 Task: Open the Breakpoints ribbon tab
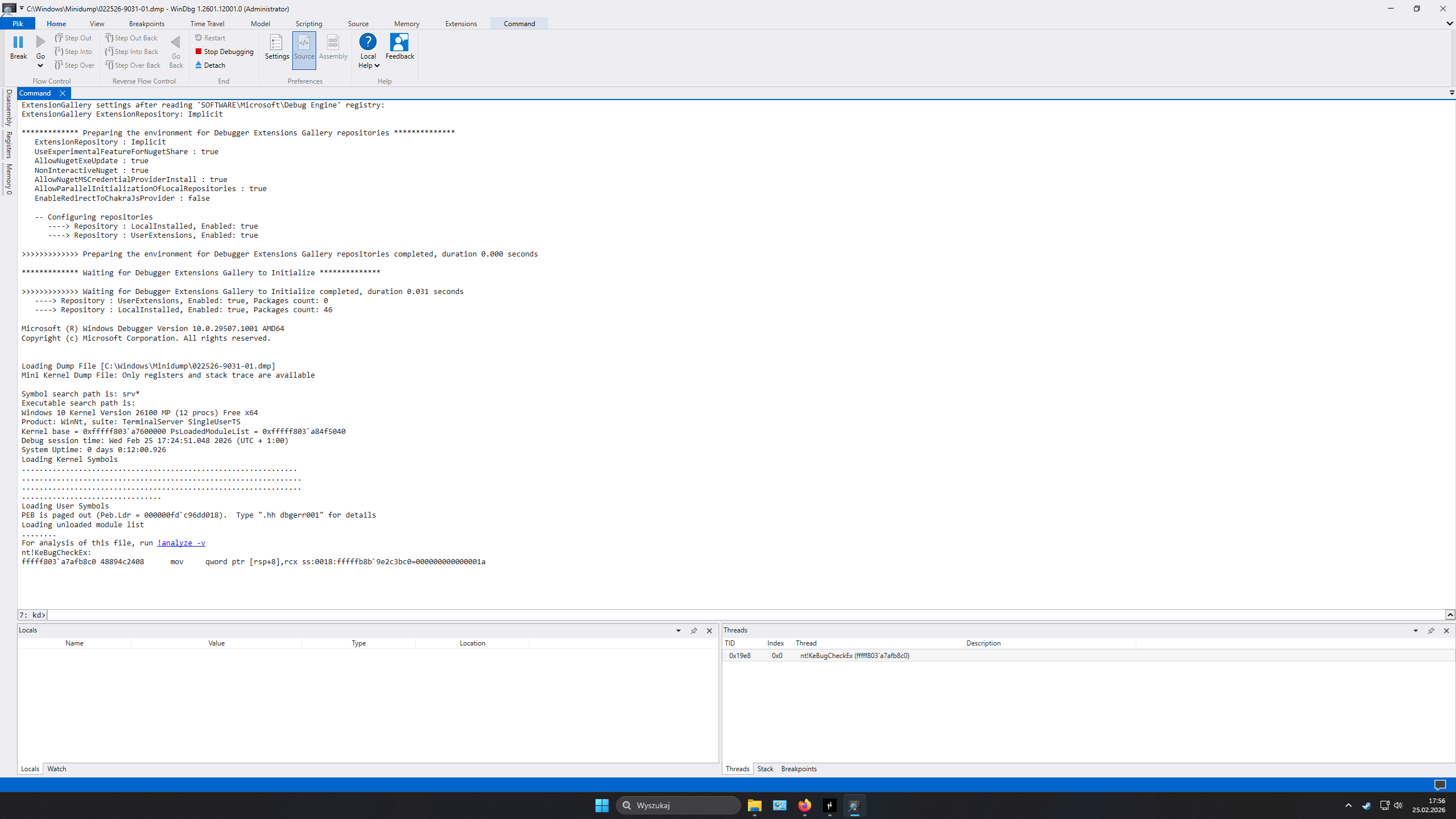tap(146, 24)
